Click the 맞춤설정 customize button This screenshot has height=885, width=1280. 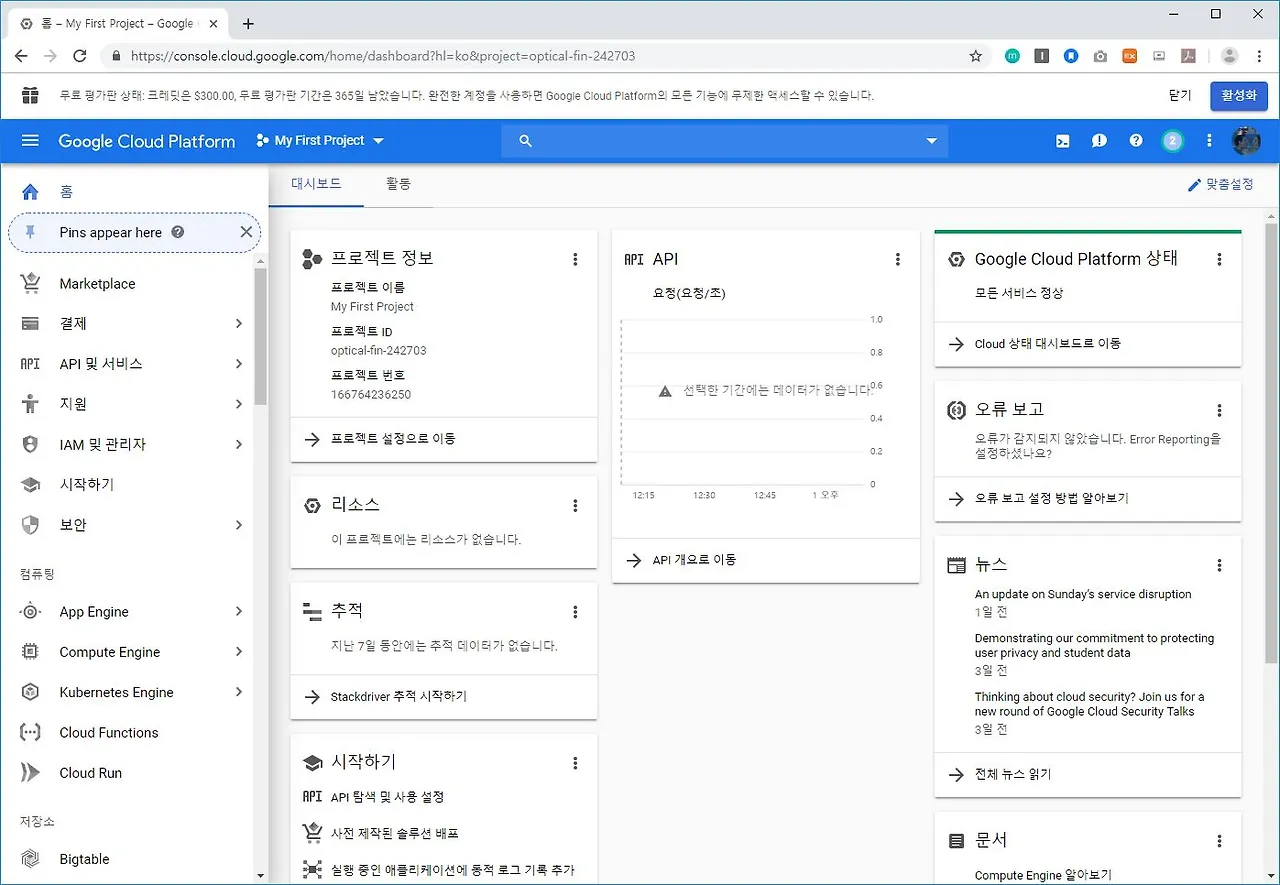pos(1220,185)
